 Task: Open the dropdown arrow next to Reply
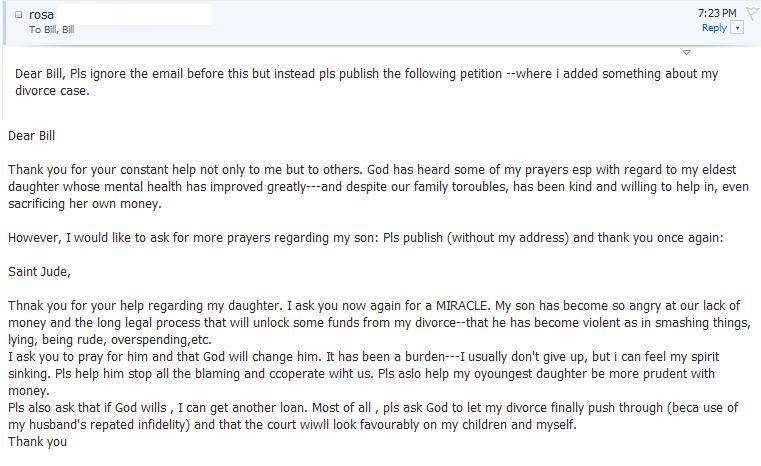click(x=738, y=28)
